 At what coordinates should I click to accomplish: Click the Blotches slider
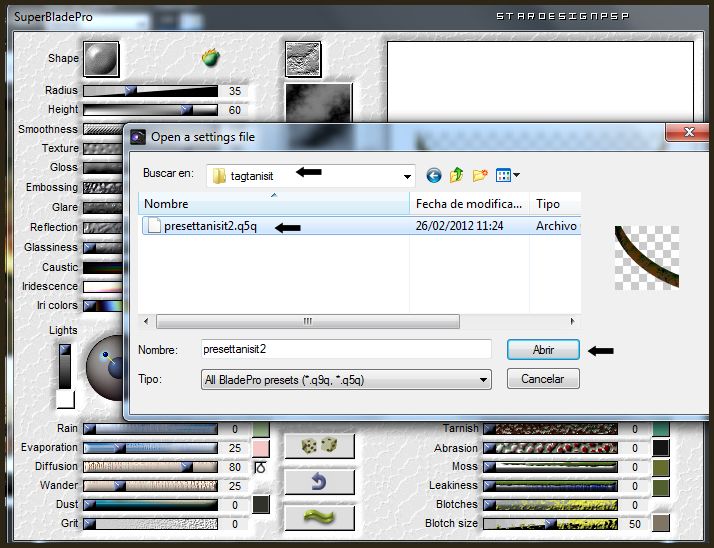pyautogui.click(x=551, y=505)
